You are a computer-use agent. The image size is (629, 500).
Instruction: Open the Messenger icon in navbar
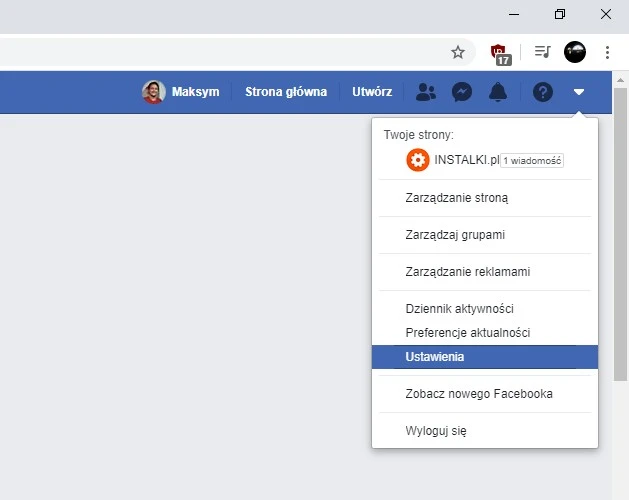pos(461,92)
